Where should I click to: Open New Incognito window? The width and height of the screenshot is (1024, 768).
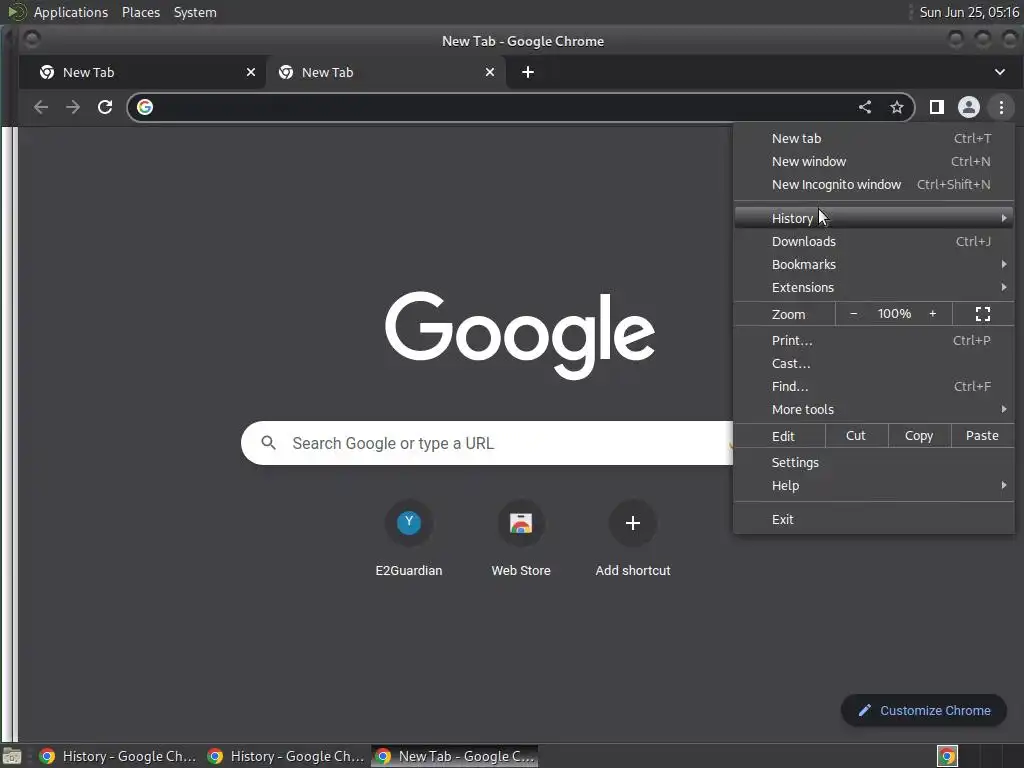(x=874, y=185)
